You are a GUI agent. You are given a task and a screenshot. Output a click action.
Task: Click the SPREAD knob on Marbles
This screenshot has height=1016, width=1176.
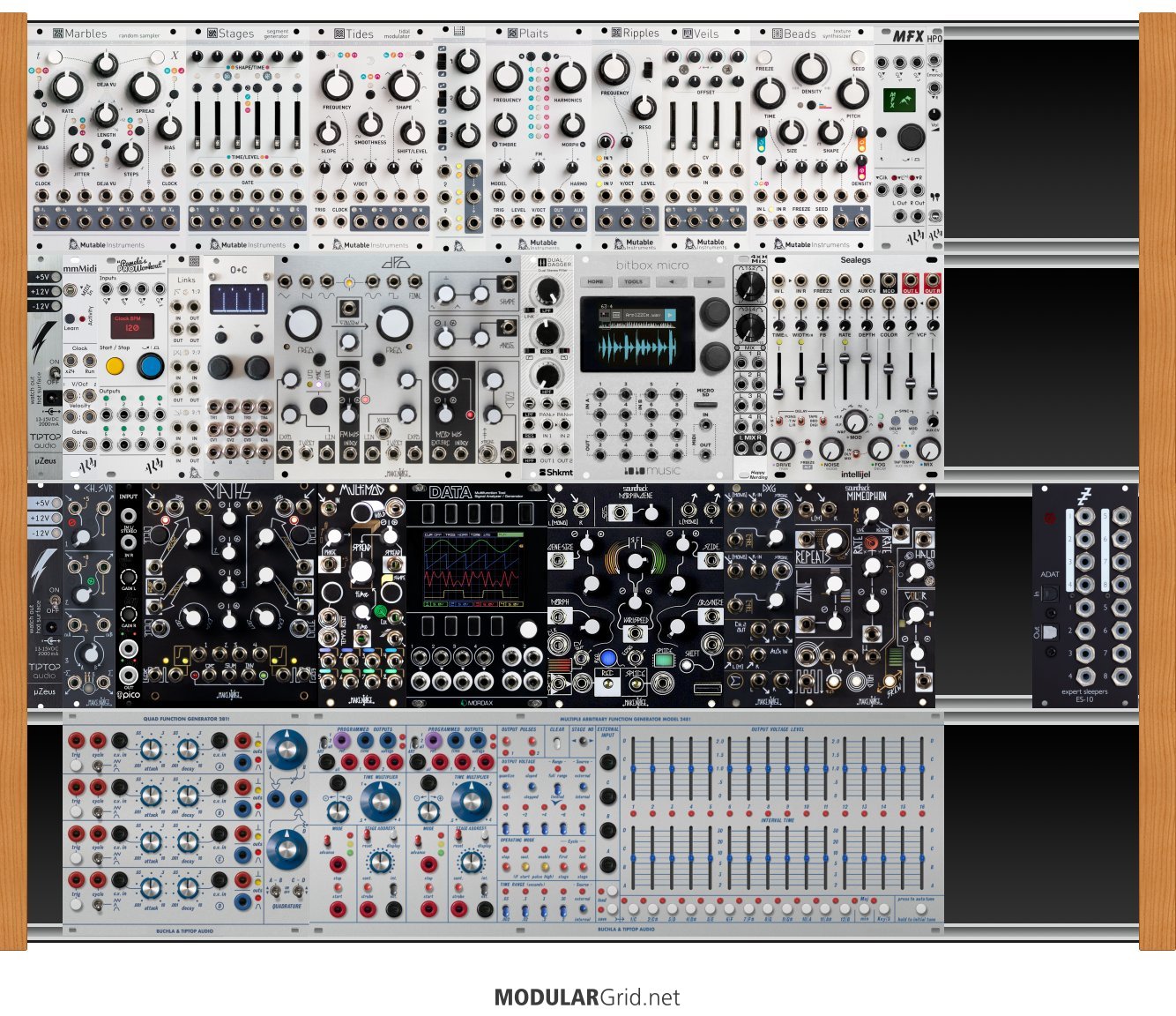pyautogui.click(x=145, y=86)
